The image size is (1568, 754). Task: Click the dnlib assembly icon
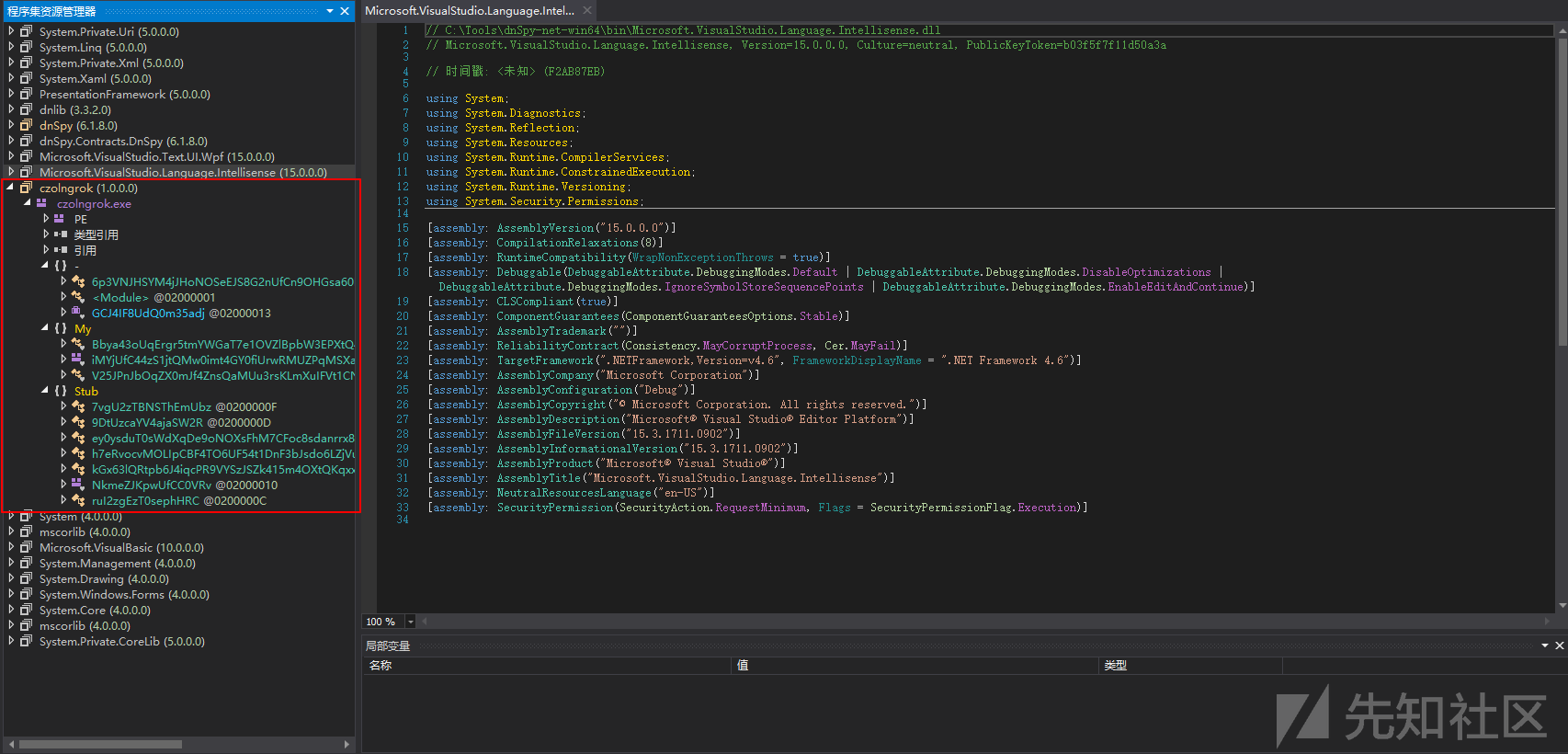point(27,109)
